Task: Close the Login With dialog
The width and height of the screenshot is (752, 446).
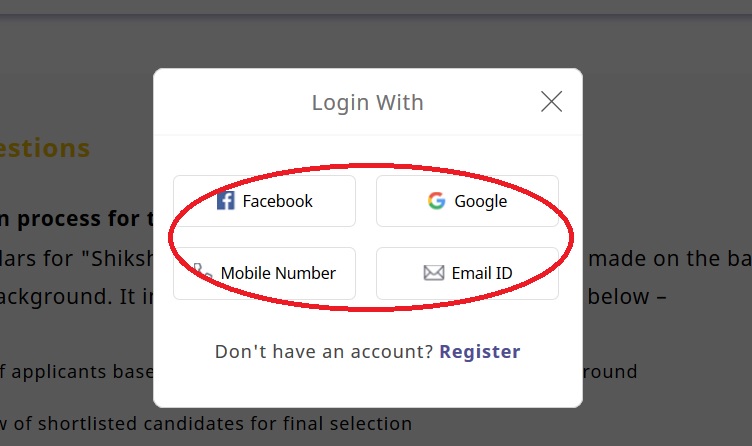Action: (x=551, y=101)
